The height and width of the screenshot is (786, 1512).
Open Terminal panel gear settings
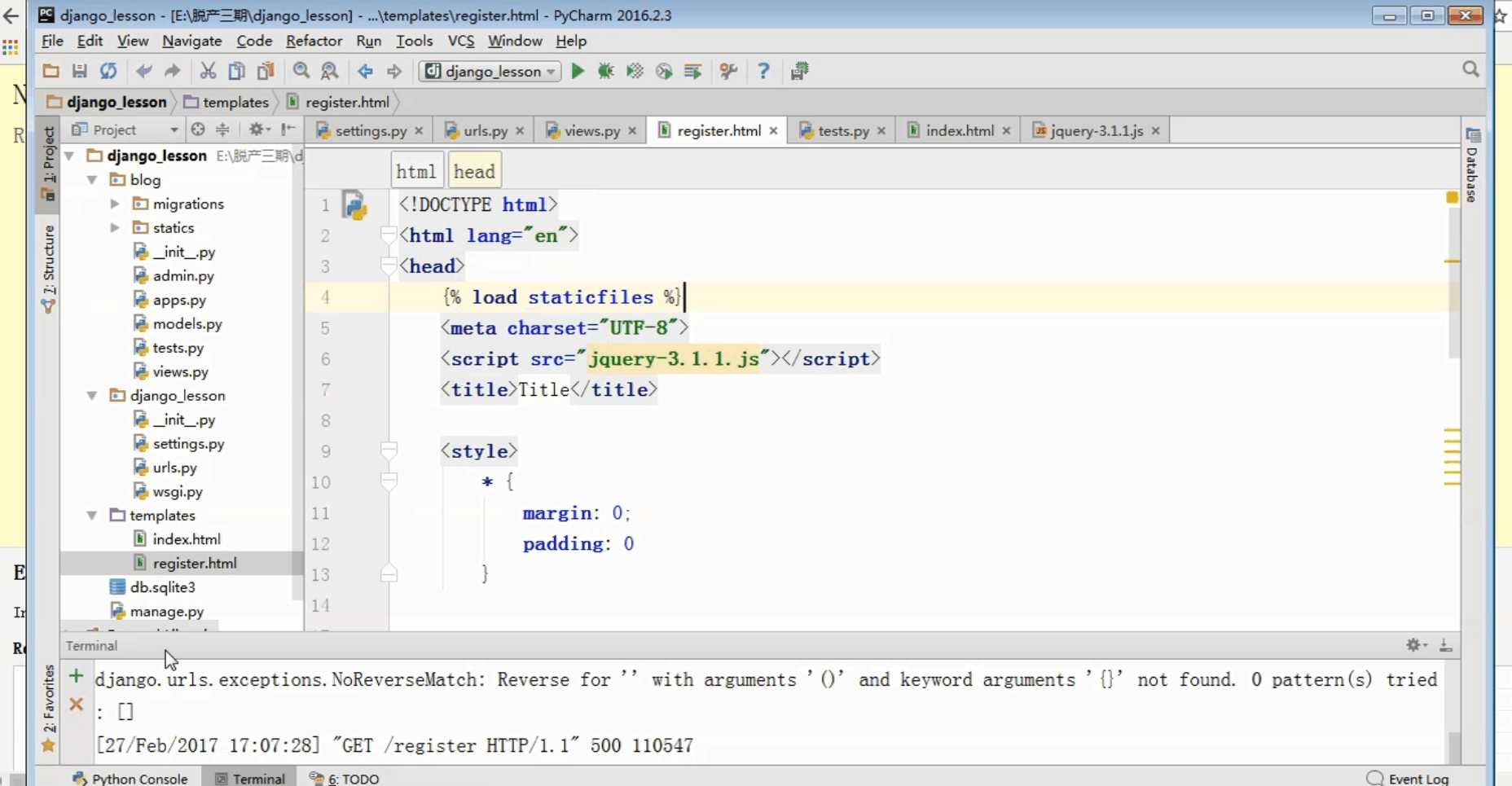coord(1416,645)
